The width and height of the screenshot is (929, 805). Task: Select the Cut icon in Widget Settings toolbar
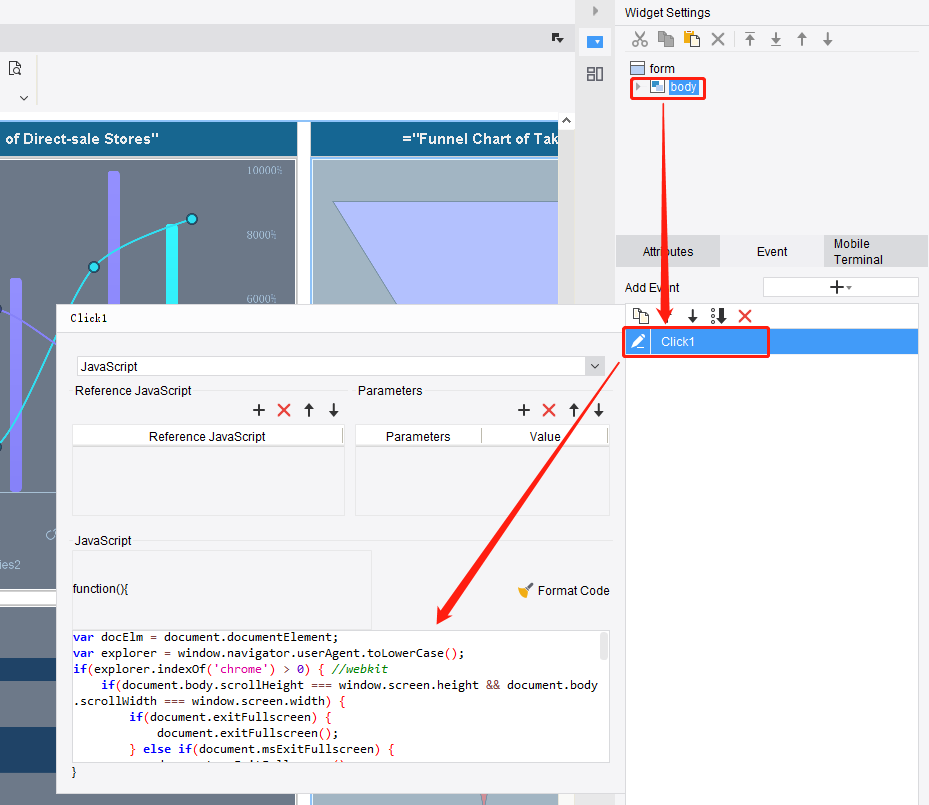639,38
